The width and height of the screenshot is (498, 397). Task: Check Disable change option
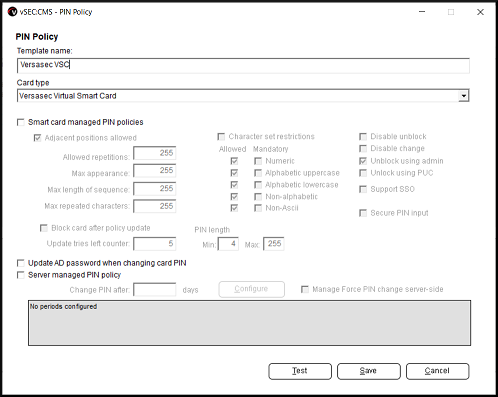point(363,148)
